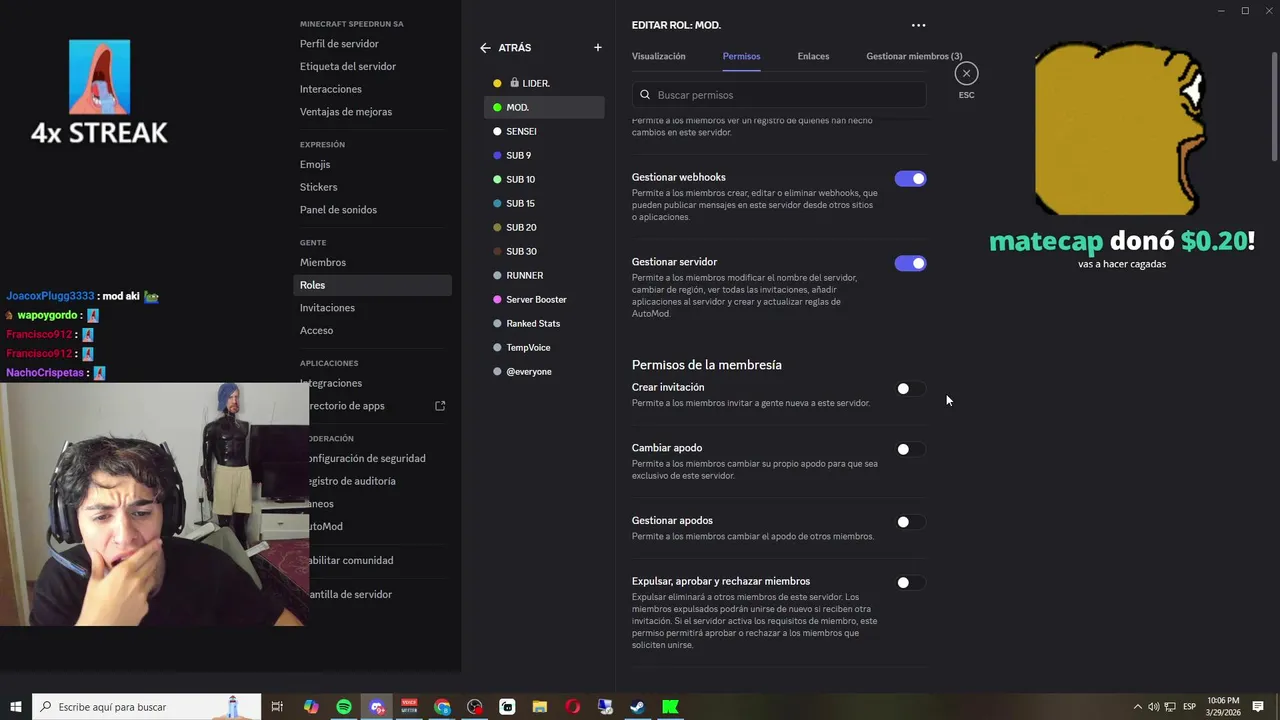Image resolution: width=1280 pixels, height=720 pixels.
Task: Open Task View on the taskbar
Action: [x=278, y=707]
